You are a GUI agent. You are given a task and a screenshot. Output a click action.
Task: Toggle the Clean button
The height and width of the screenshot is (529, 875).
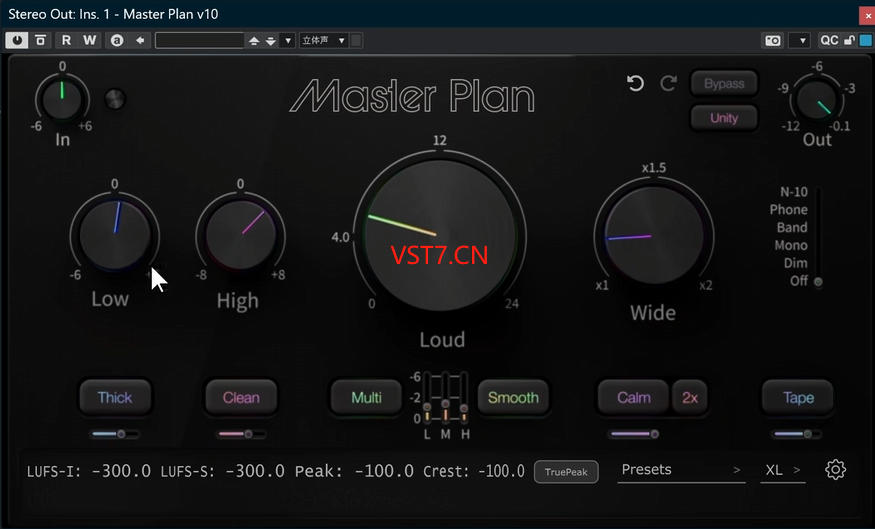click(241, 397)
